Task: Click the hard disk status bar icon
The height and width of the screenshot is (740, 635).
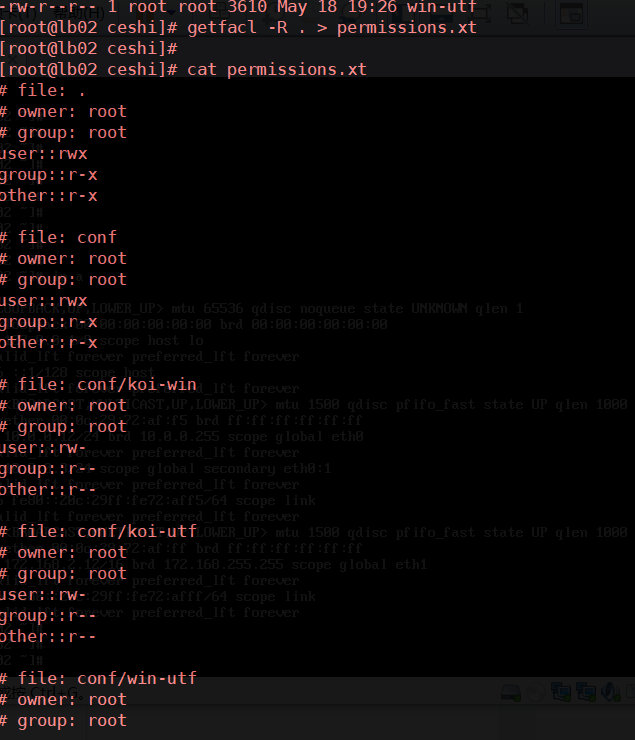Action: click(511, 691)
